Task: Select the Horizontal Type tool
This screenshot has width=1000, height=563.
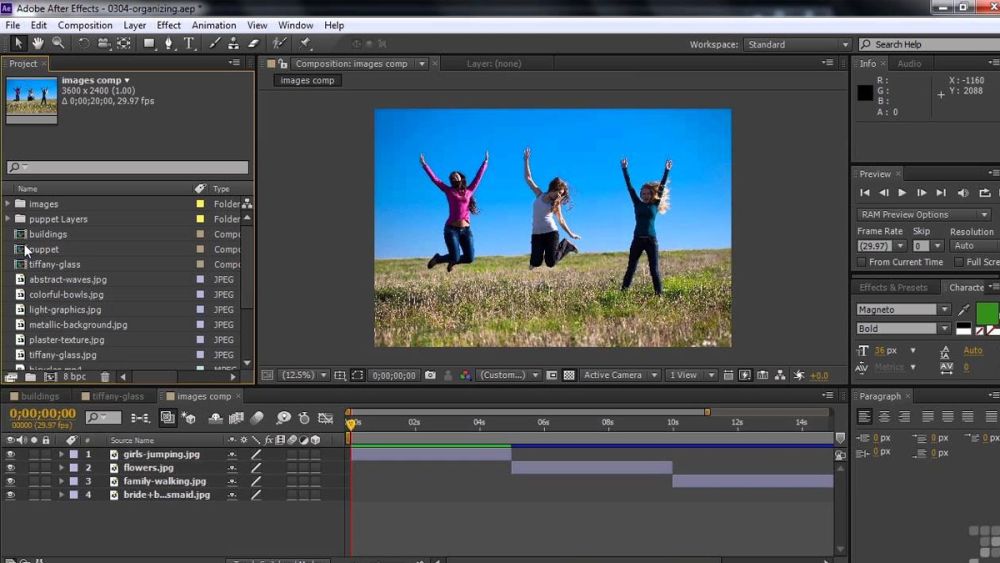Action: tap(189, 43)
